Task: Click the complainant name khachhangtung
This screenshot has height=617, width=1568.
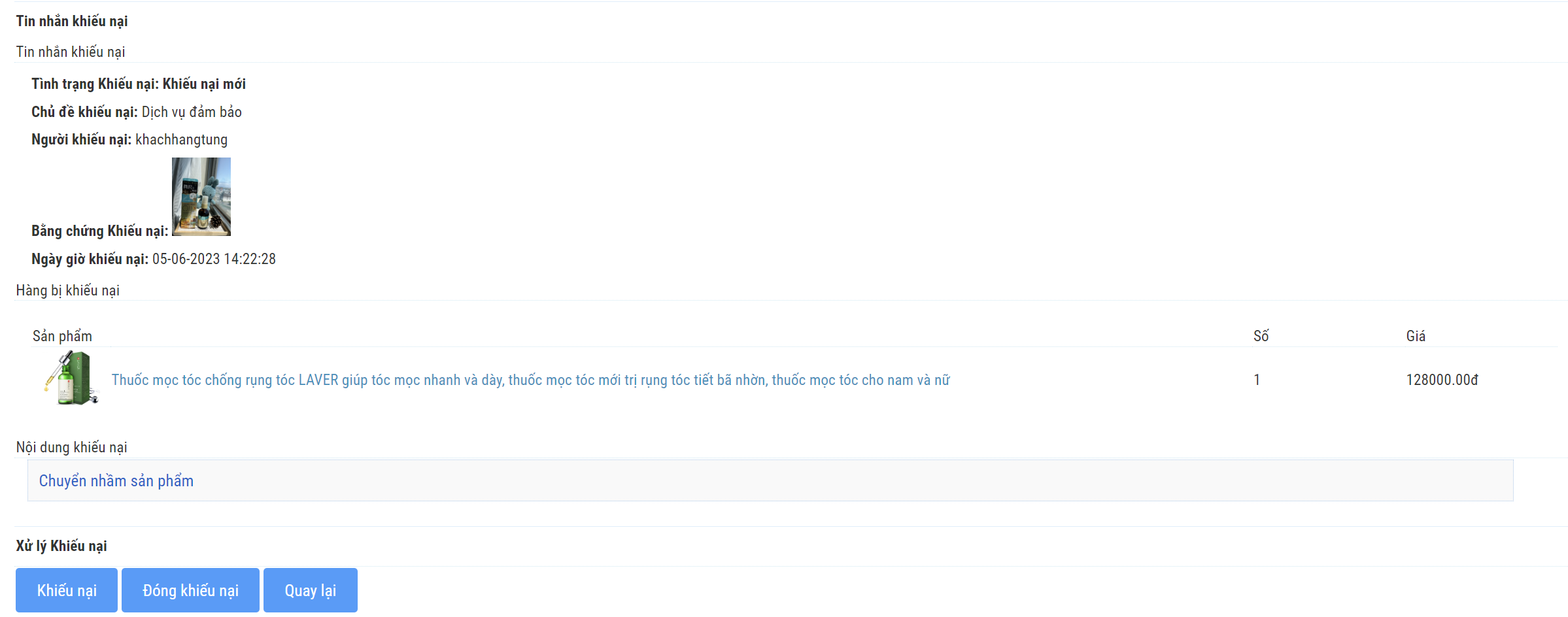Action: 182,139
